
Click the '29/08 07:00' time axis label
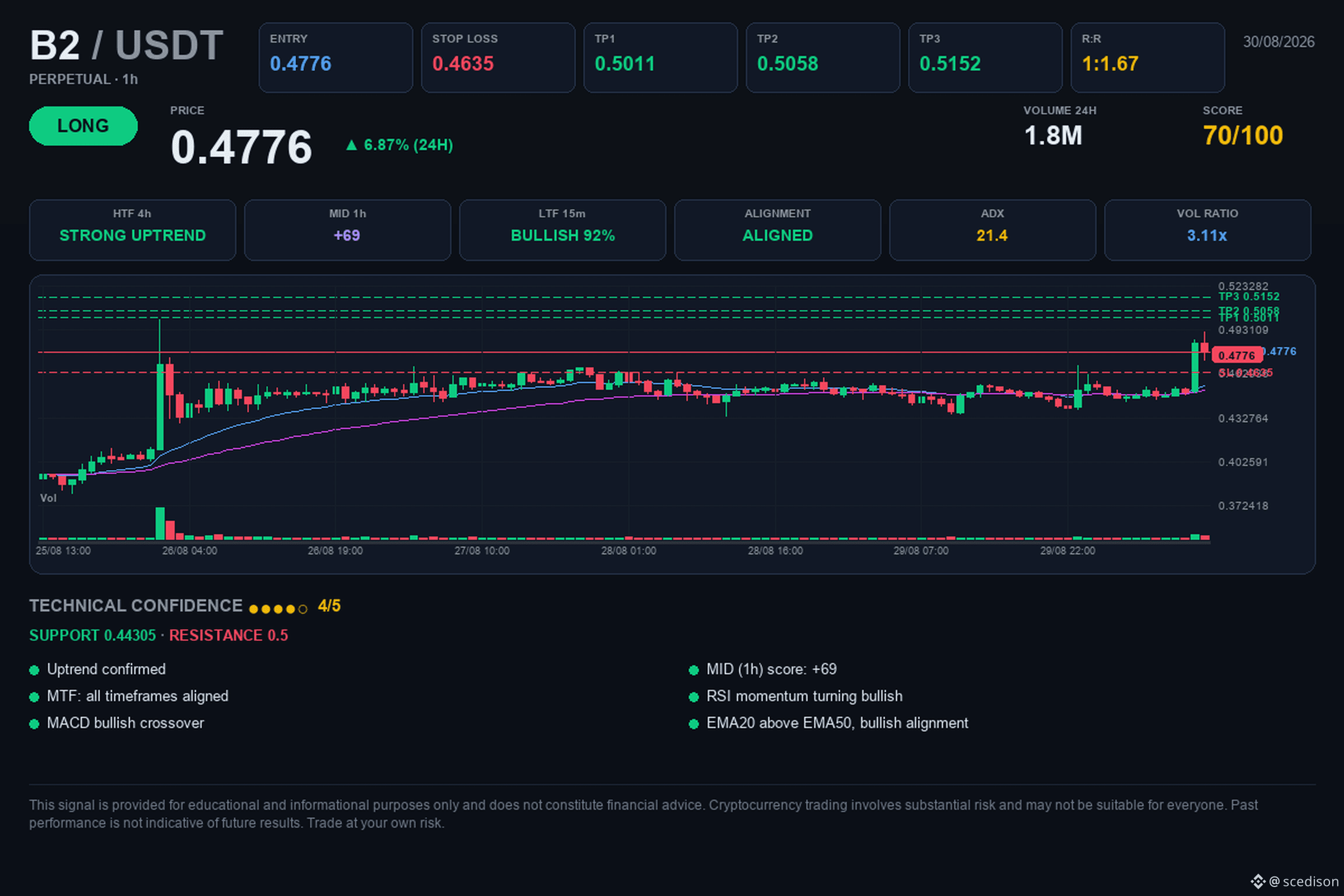921,551
